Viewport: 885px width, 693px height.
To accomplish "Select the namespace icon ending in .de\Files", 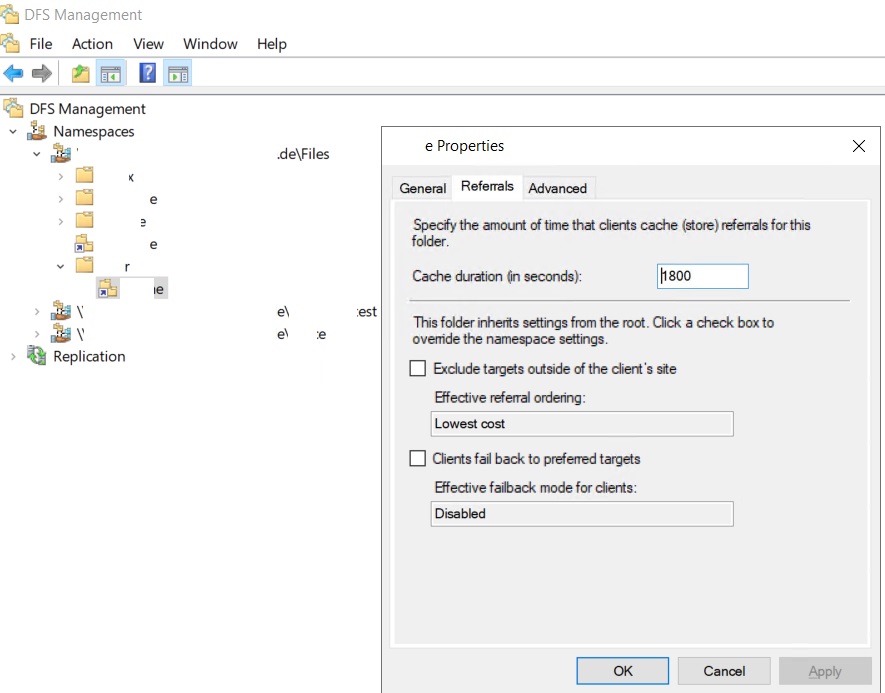I will [62, 153].
